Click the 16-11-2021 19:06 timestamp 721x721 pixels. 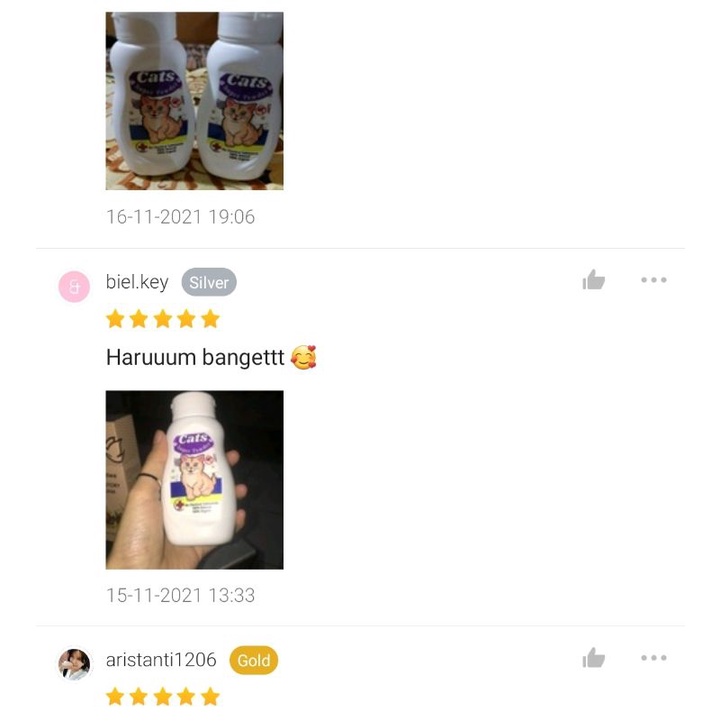click(x=180, y=217)
